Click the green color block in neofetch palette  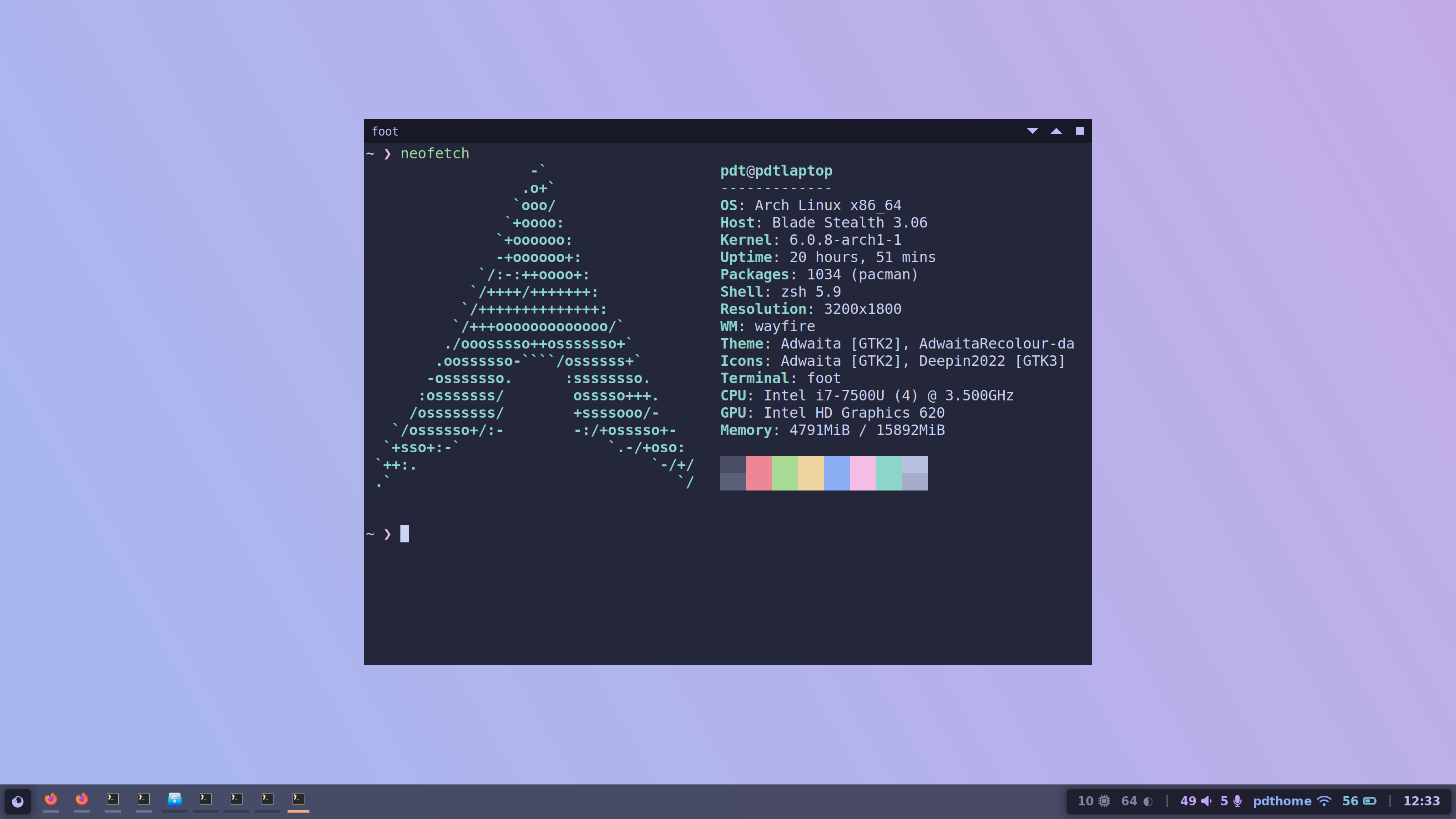click(785, 473)
